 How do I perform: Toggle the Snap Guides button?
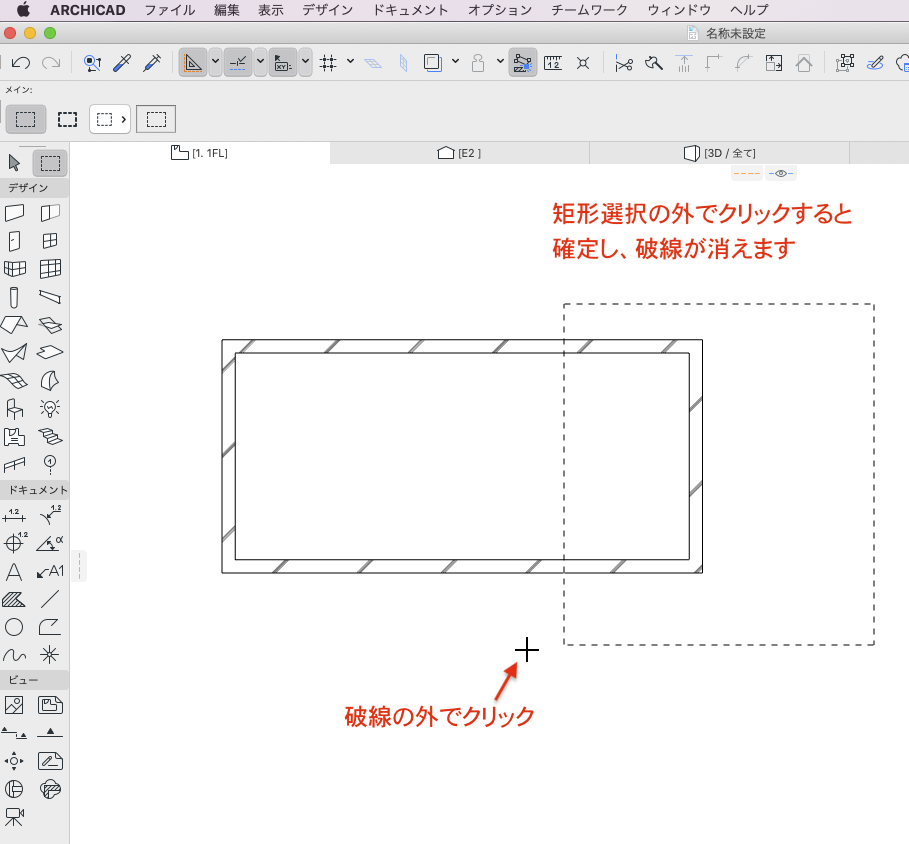[238, 63]
